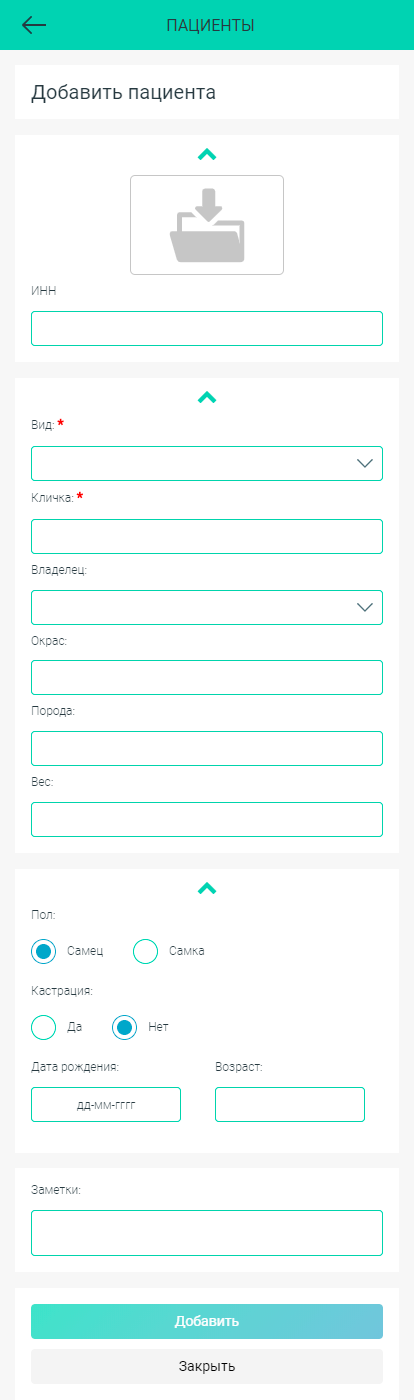
Task: Go back using the header arrow
Action: pos(34,25)
